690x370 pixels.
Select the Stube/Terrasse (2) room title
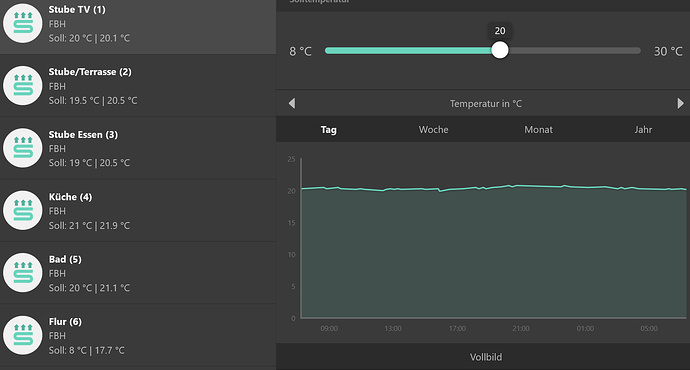[x=90, y=72]
